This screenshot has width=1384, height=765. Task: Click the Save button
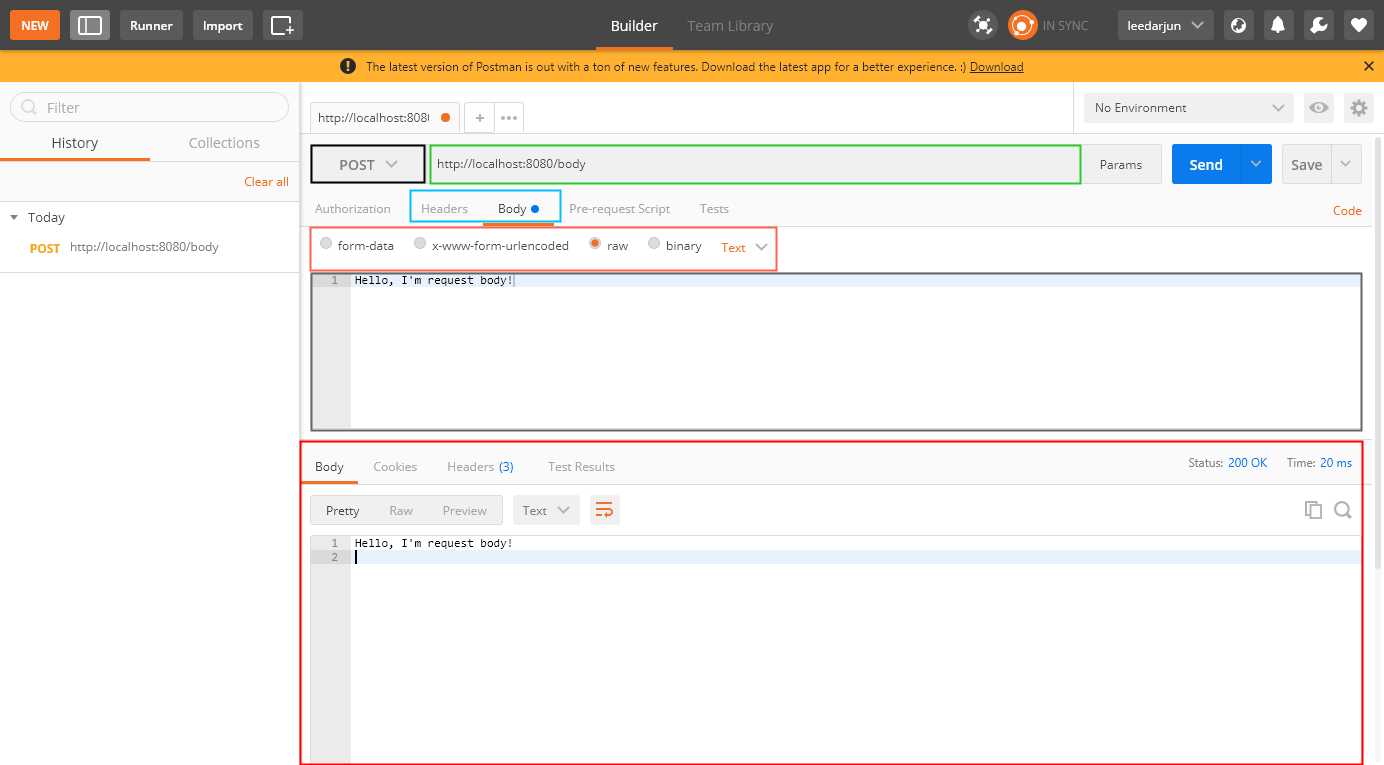point(1306,165)
